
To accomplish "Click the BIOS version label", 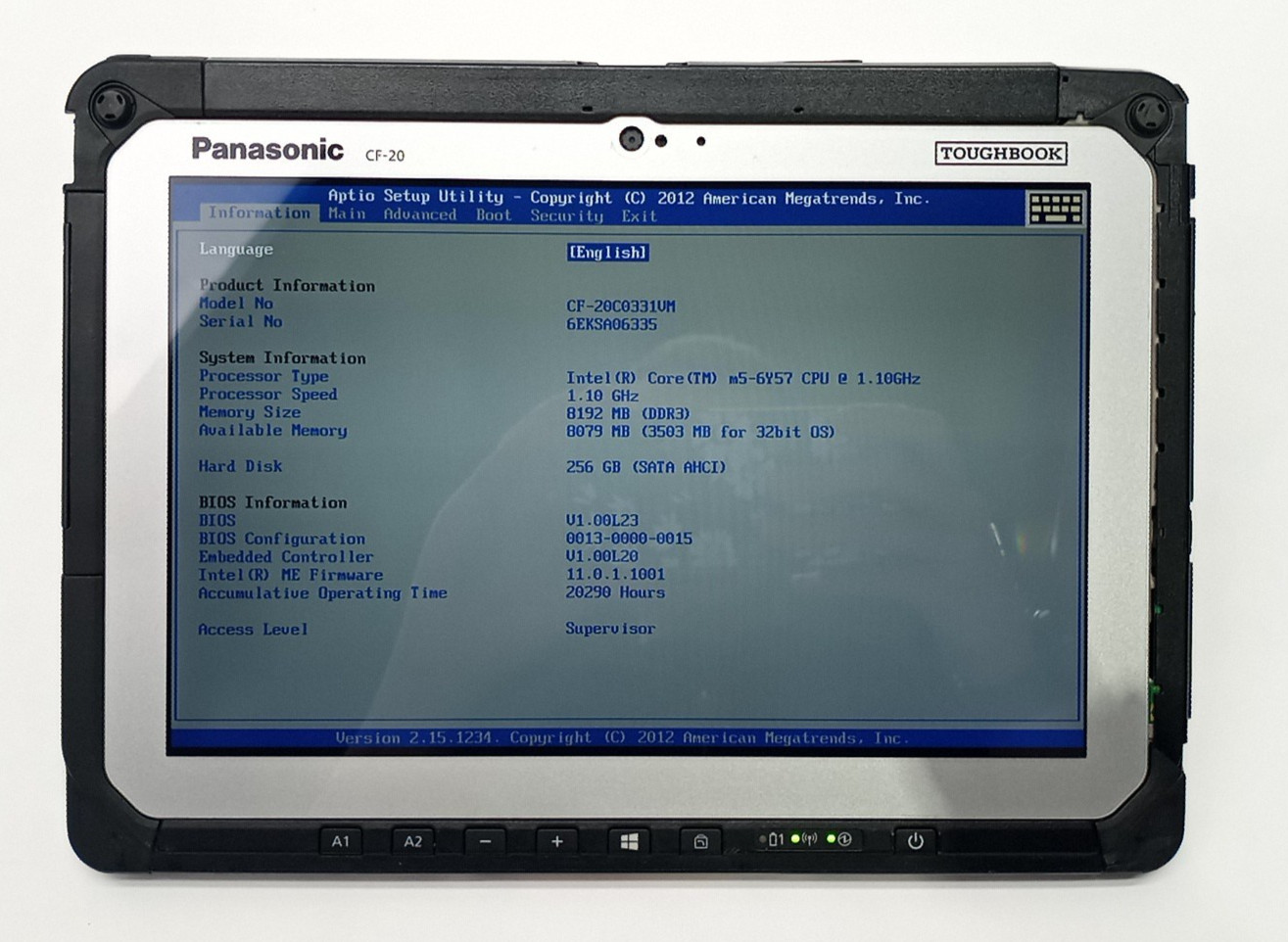I will [216, 520].
